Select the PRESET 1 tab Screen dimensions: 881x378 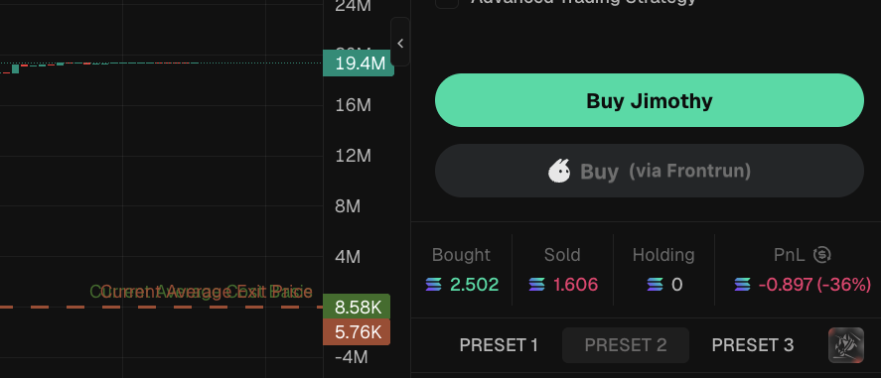499,345
